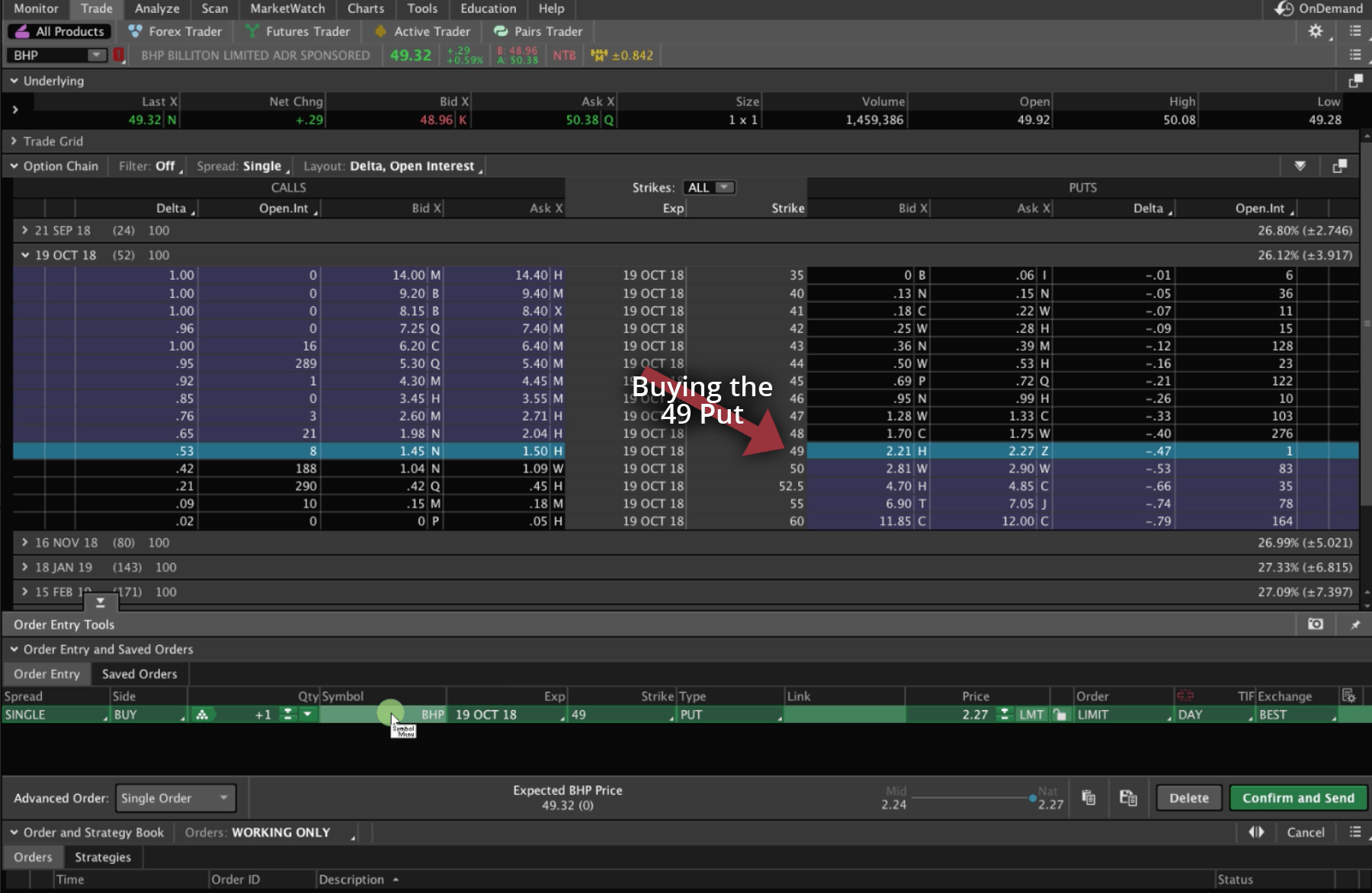Open the Saved Orders tab

139,674
